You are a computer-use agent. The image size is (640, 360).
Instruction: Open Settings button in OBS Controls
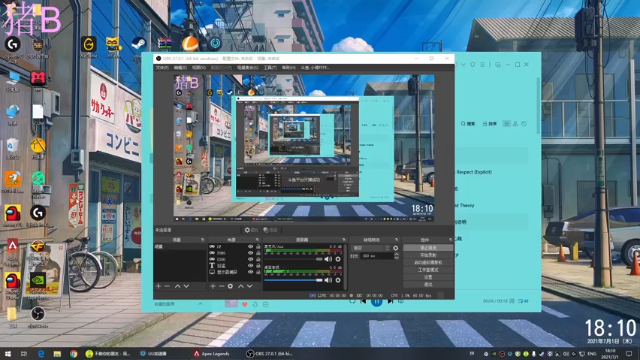(x=428, y=277)
